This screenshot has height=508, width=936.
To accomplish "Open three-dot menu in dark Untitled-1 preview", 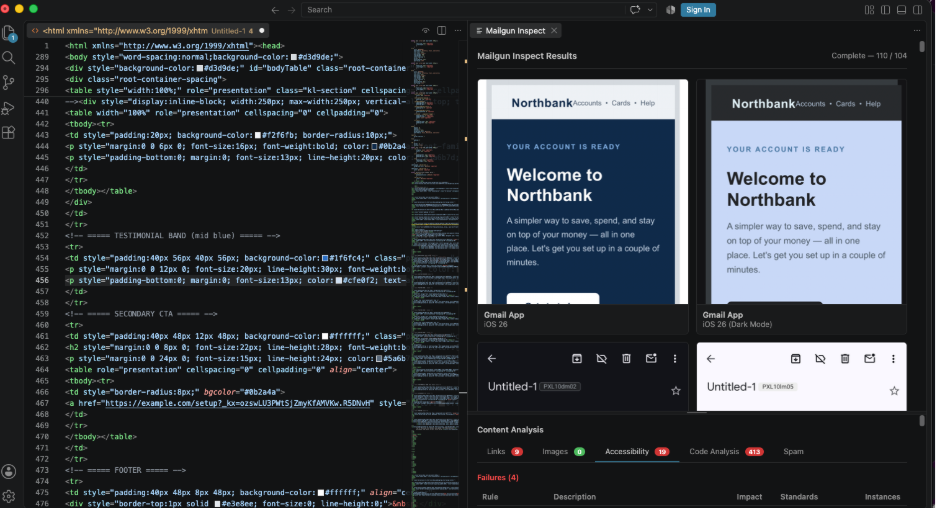I will (675, 359).
